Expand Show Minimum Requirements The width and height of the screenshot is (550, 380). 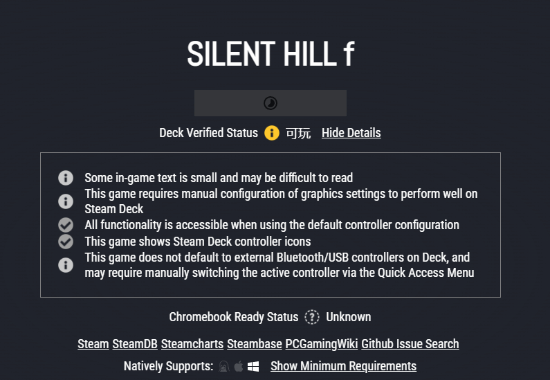tap(343, 366)
